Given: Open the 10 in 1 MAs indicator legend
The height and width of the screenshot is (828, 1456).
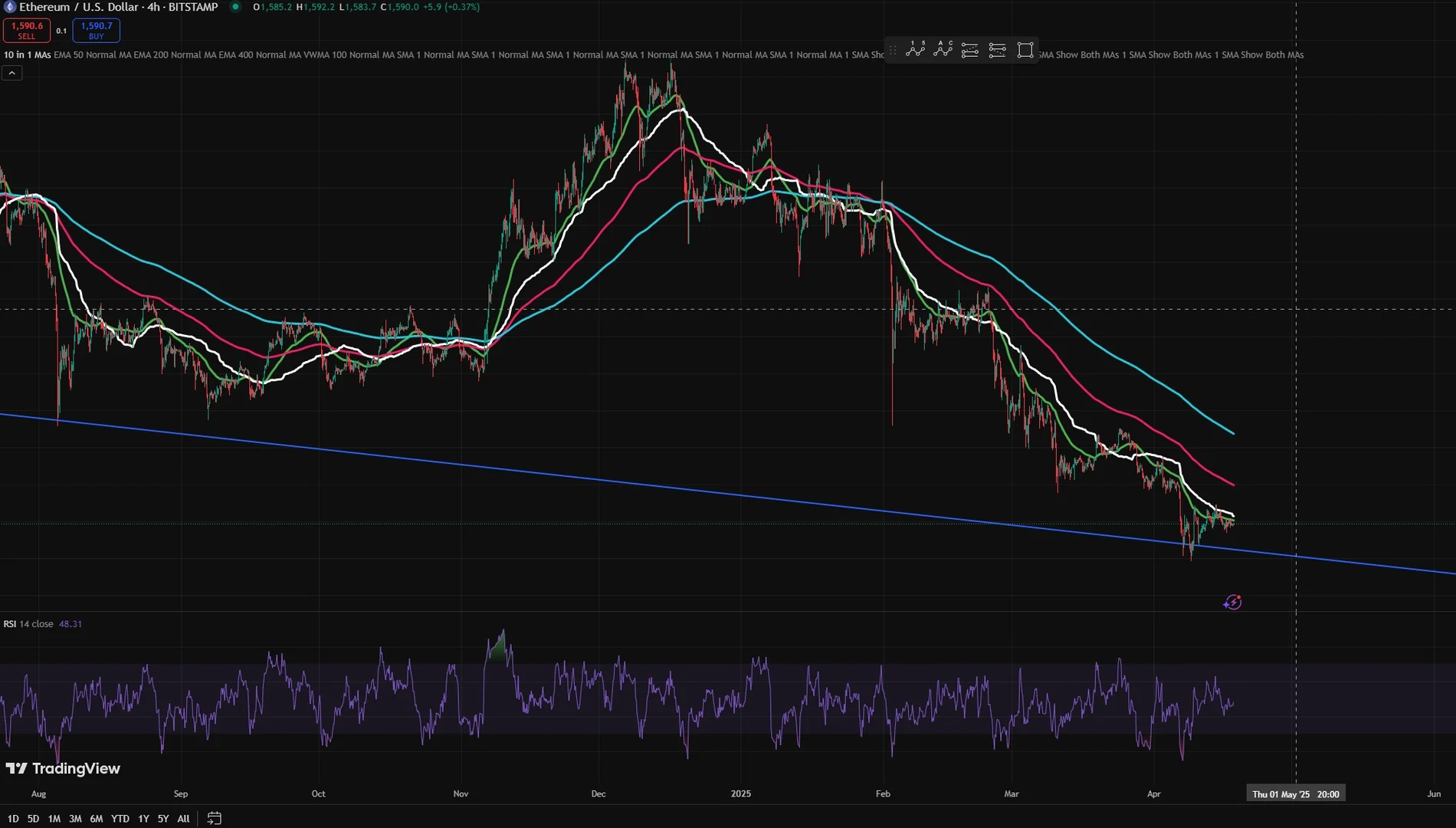Looking at the screenshot, I should click(x=28, y=54).
